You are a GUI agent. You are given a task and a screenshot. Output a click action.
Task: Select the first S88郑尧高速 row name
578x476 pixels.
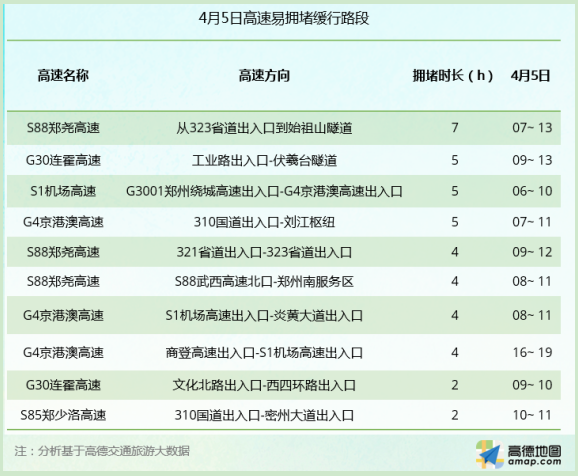pyautogui.click(x=63, y=128)
